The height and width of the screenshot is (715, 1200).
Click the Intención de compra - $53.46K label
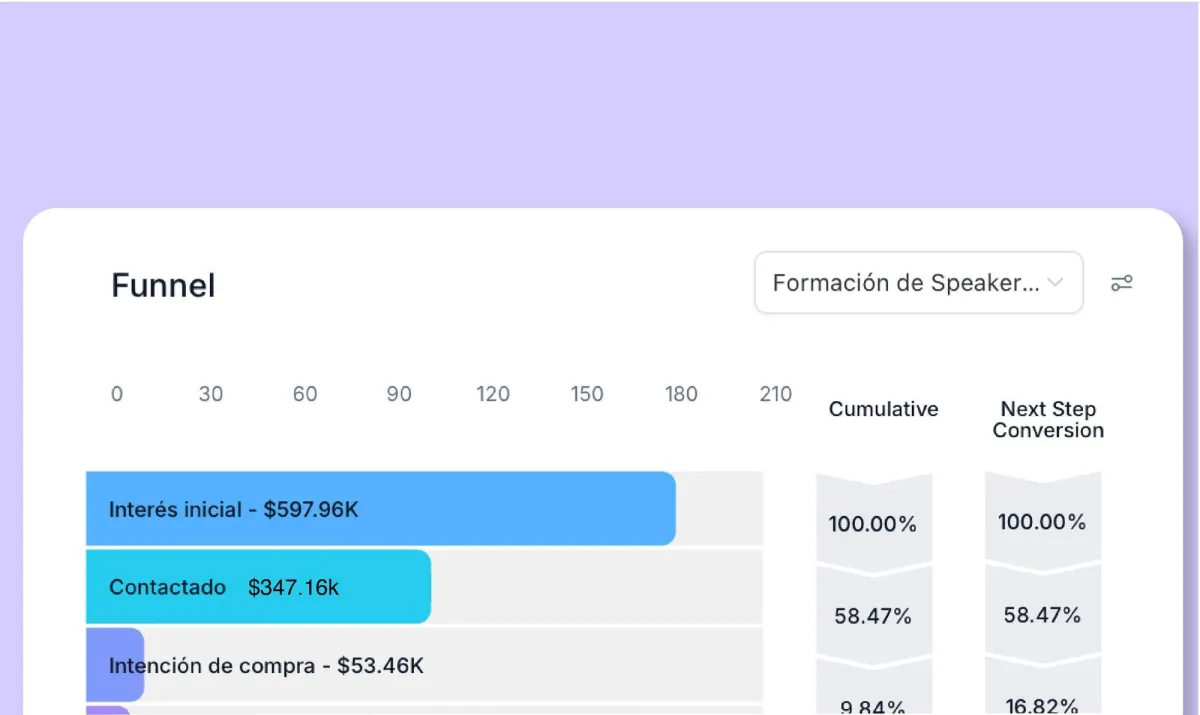click(266, 666)
